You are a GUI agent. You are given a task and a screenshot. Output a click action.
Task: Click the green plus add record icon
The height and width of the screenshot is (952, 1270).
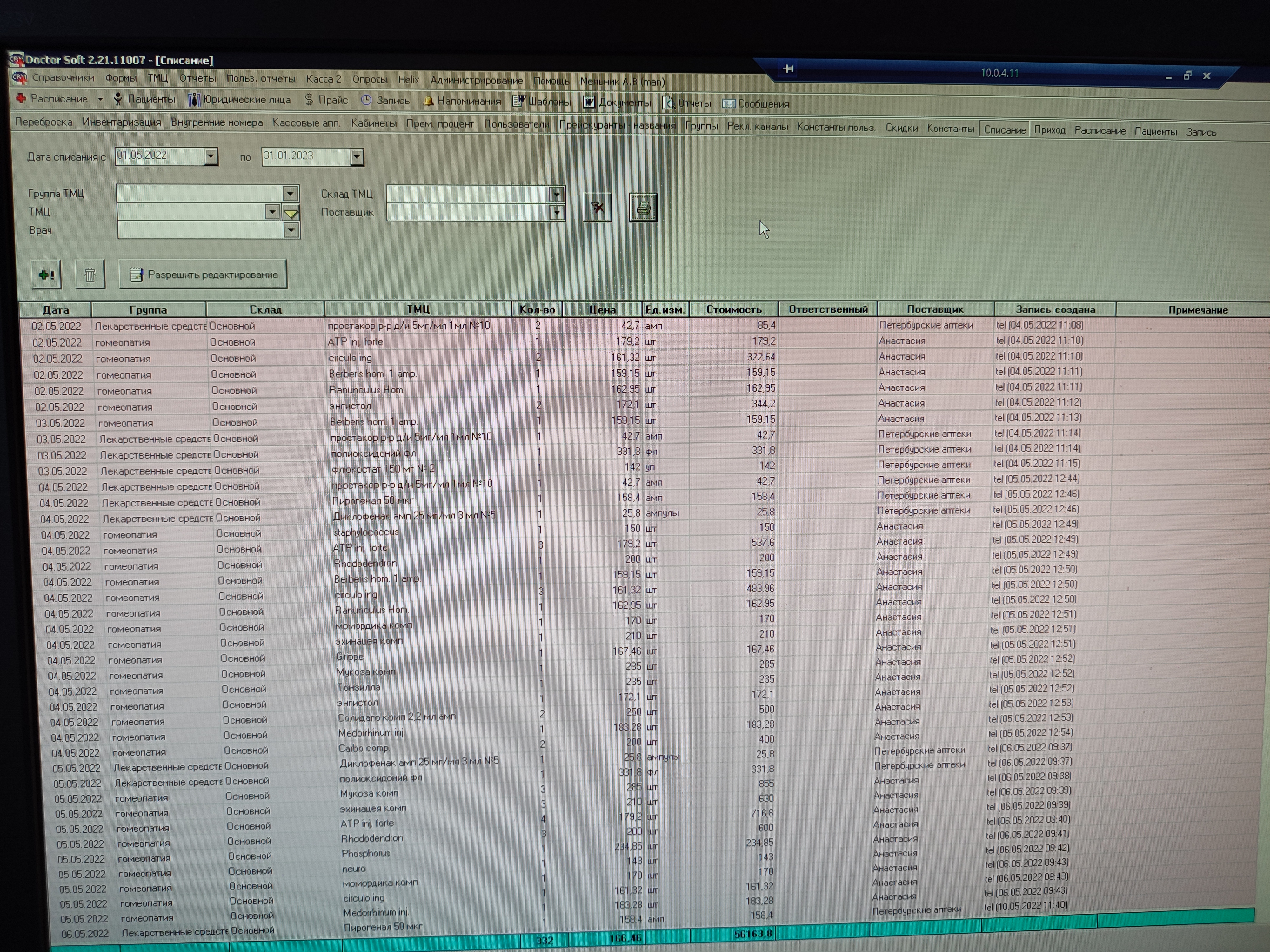pyautogui.click(x=46, y=275)
